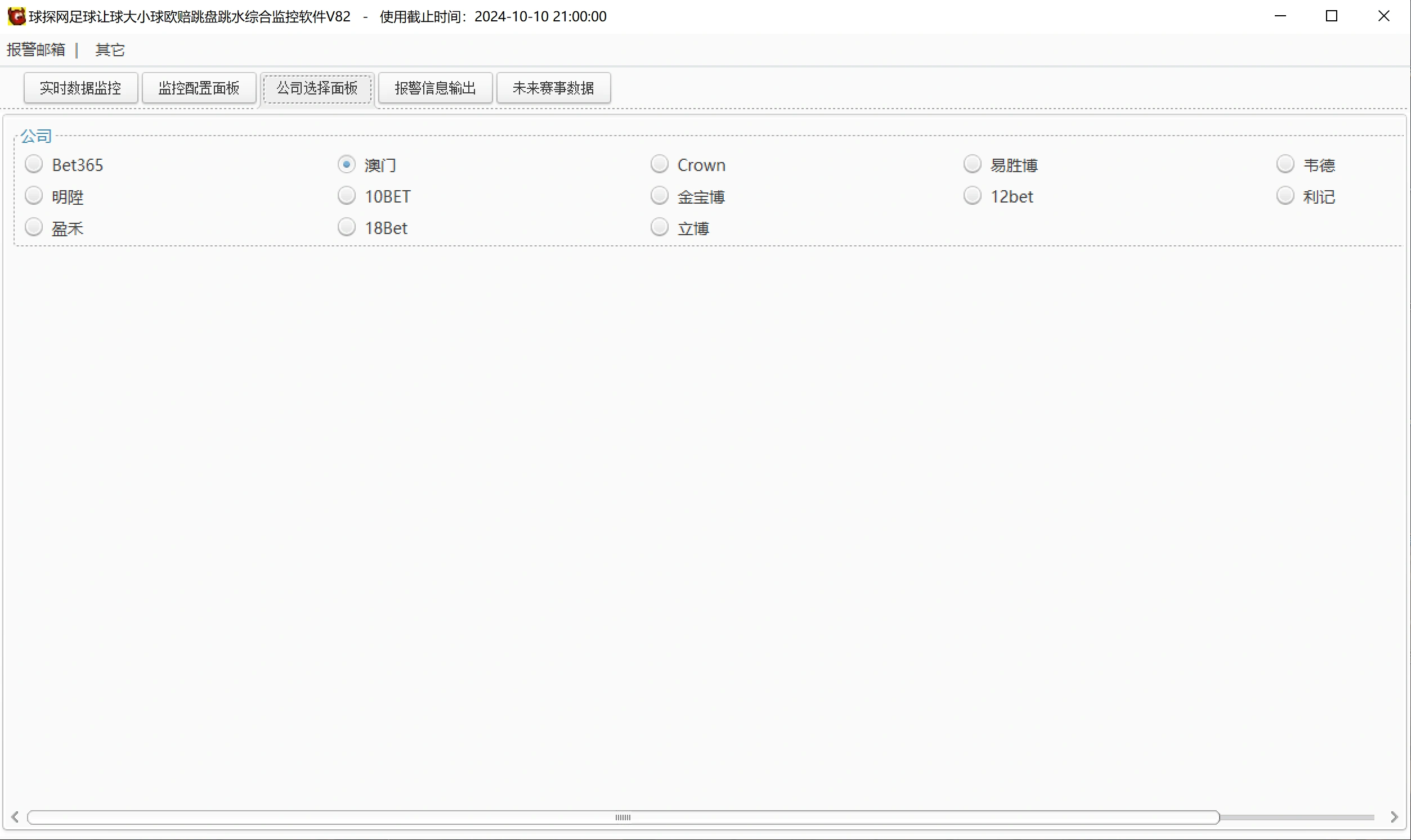Choose 金宝博 as the company
Screen dimensions: 1411x840
tap(659, 196)
